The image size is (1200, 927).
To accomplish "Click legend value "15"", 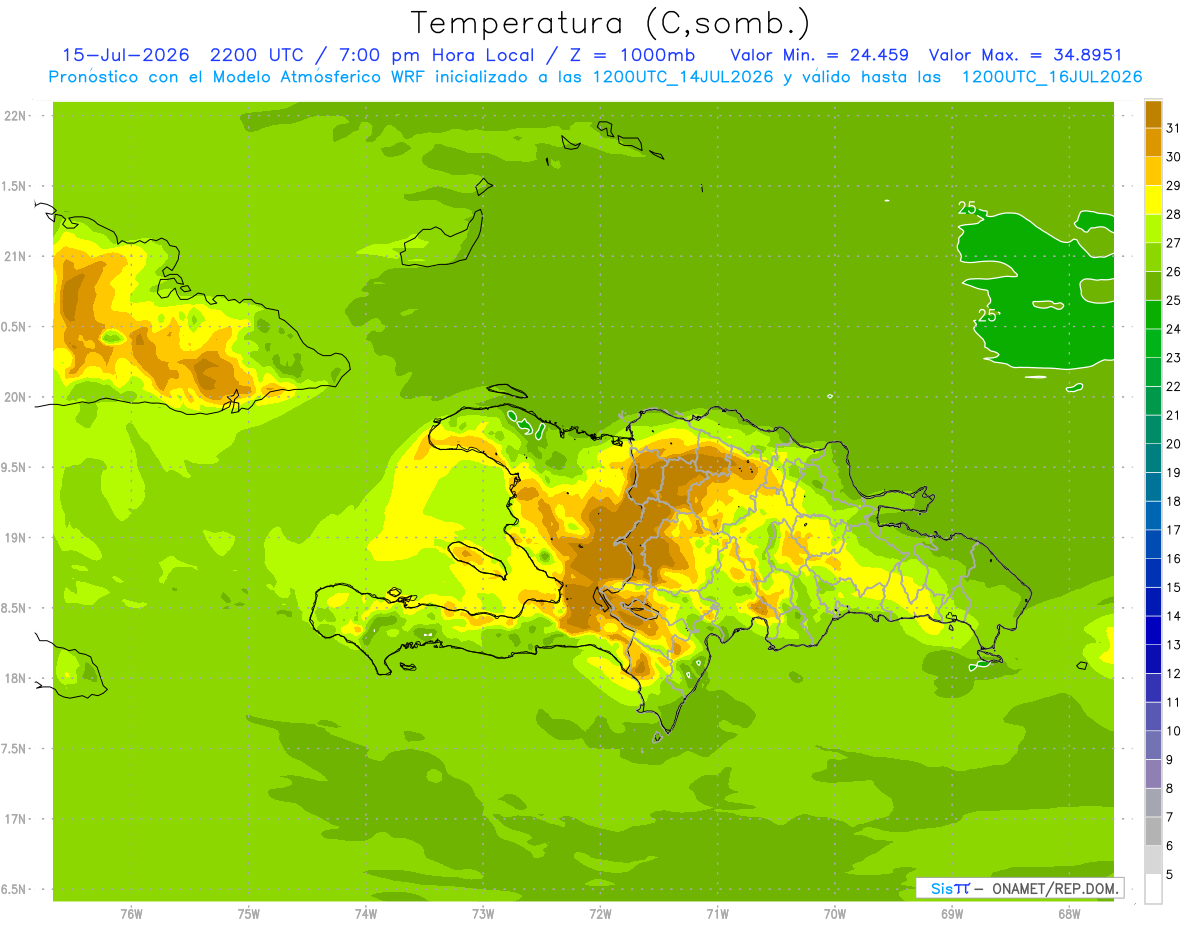I will [1173, 587].
